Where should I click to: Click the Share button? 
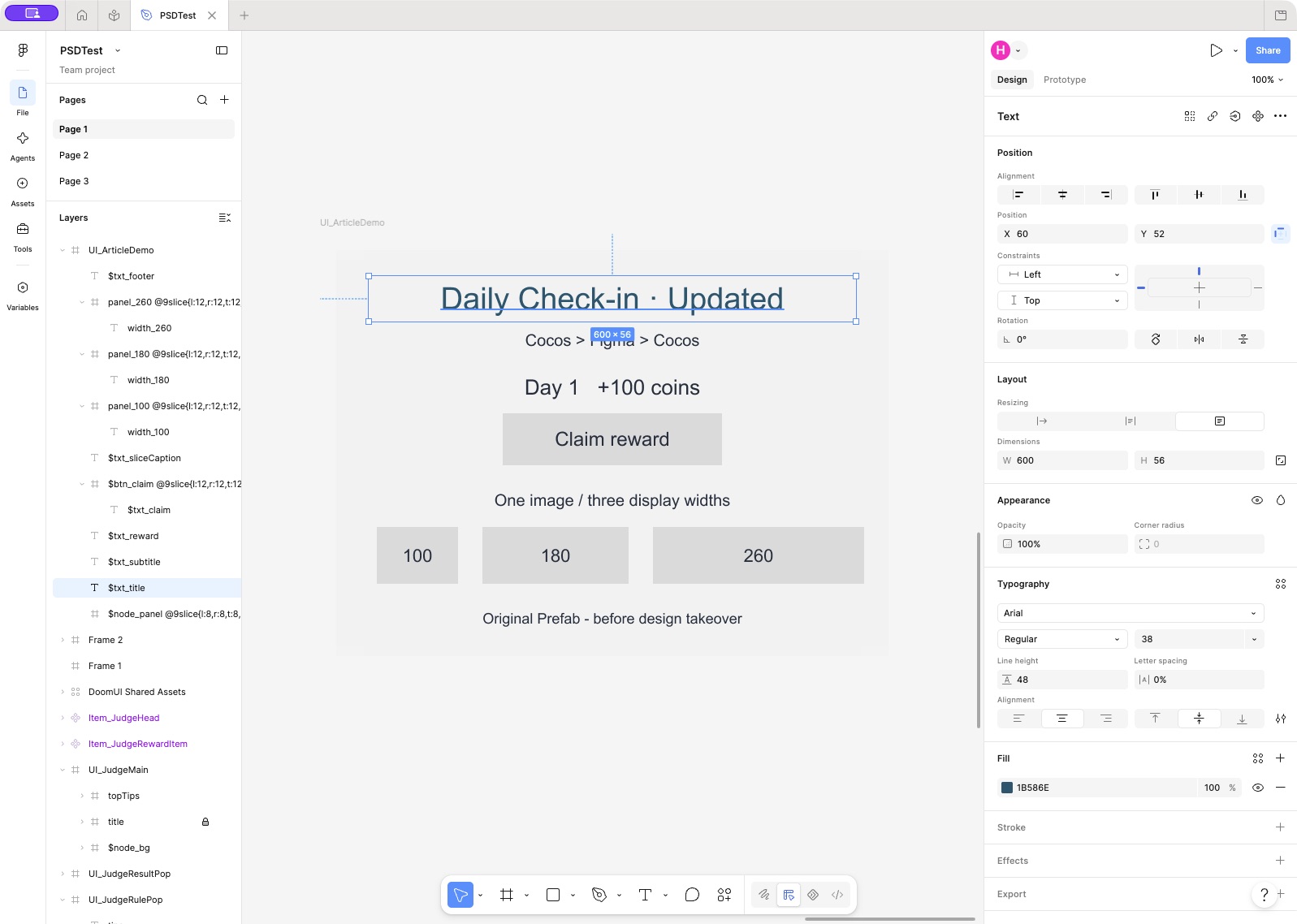click(x=1268, y=50)
